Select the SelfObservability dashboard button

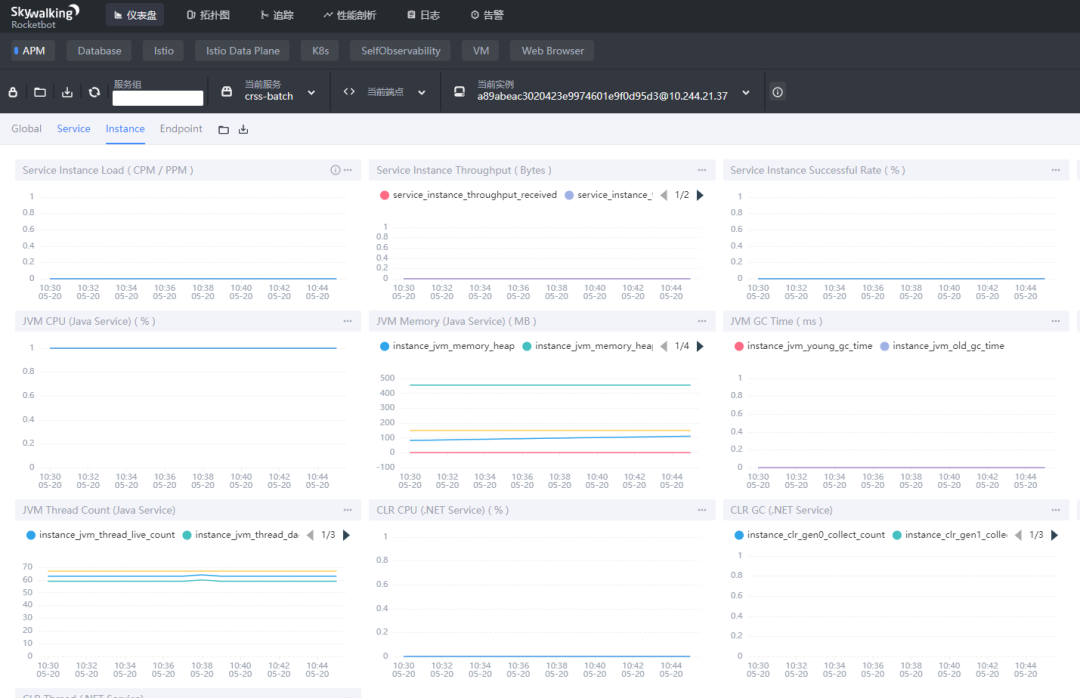click(x=401, y=51)
